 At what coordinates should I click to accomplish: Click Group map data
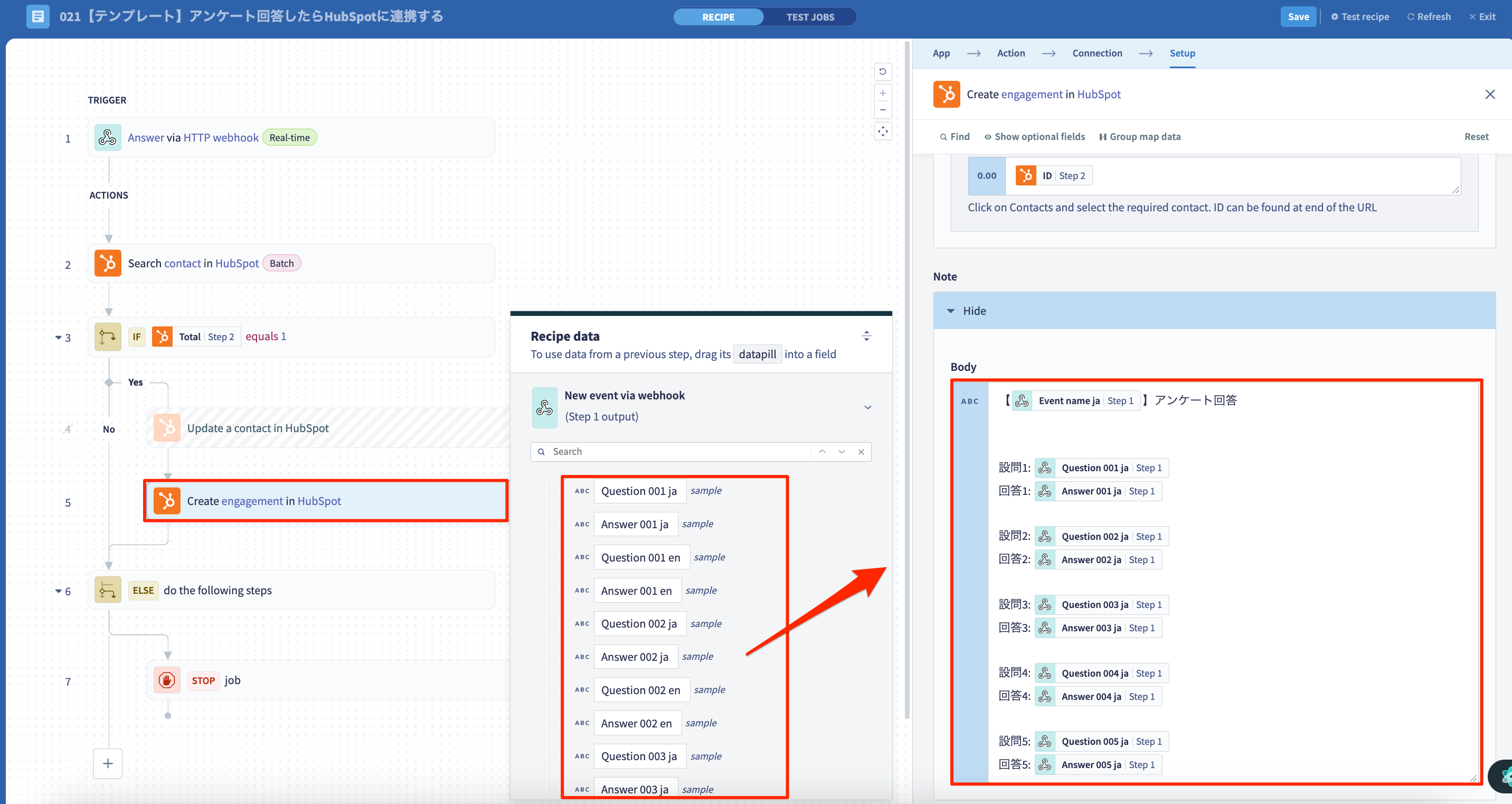point(1139,136)
